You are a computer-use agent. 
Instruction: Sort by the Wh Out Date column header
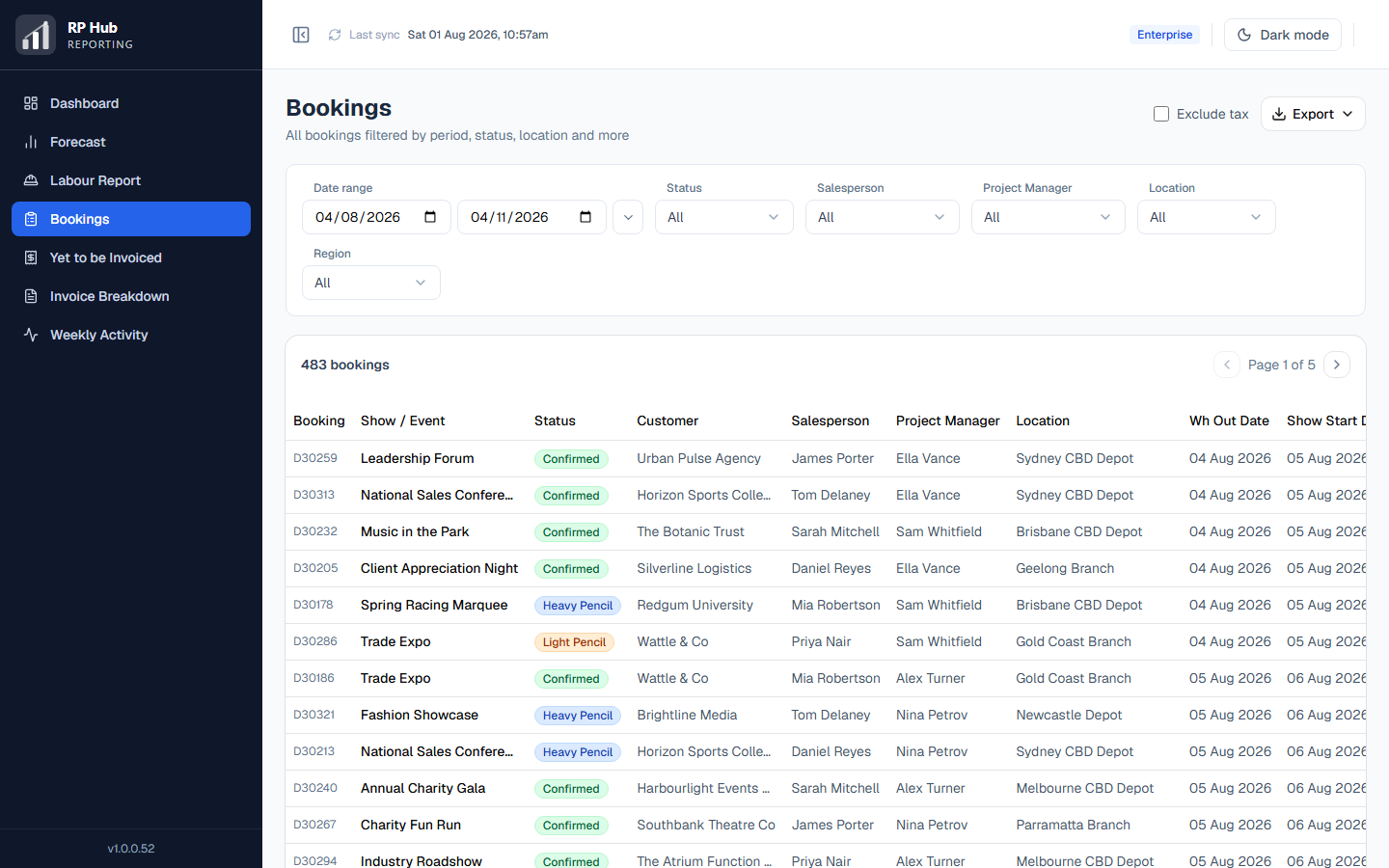[1229, 420]
